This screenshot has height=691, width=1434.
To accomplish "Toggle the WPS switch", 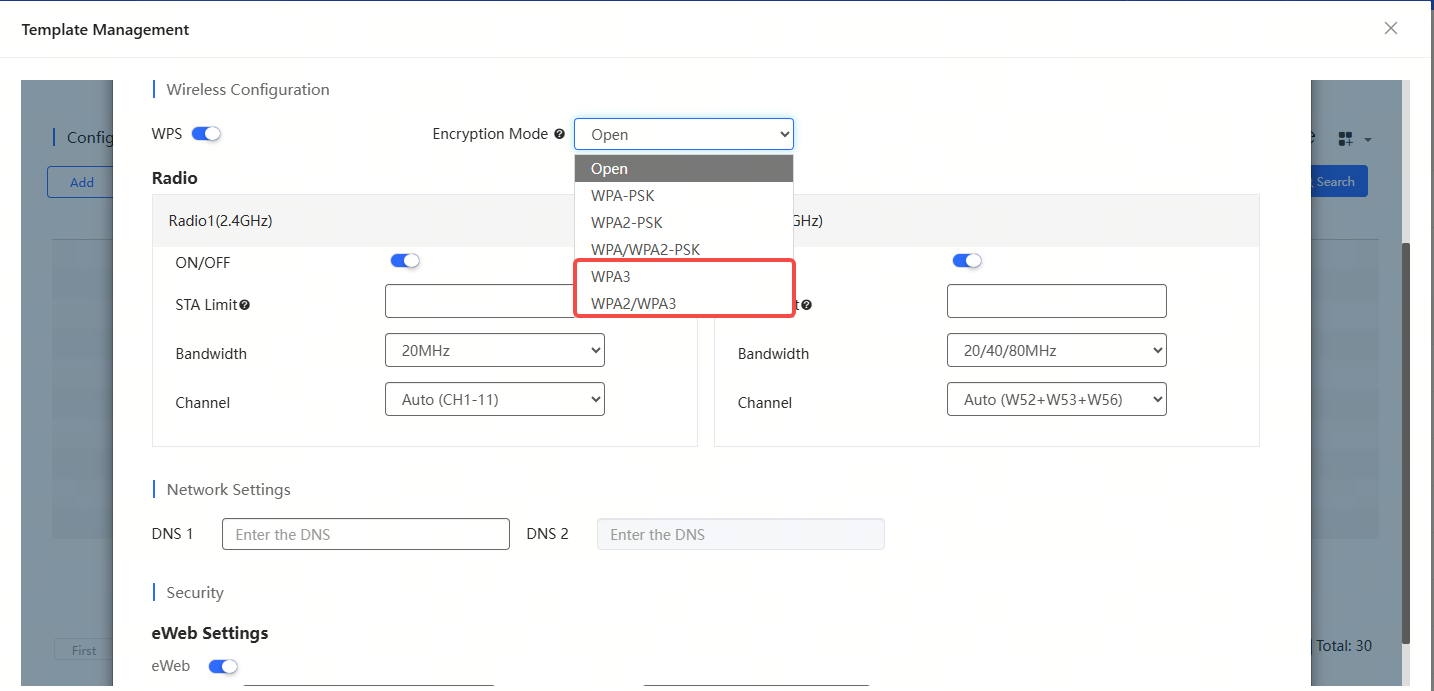I will coord(206,134).
